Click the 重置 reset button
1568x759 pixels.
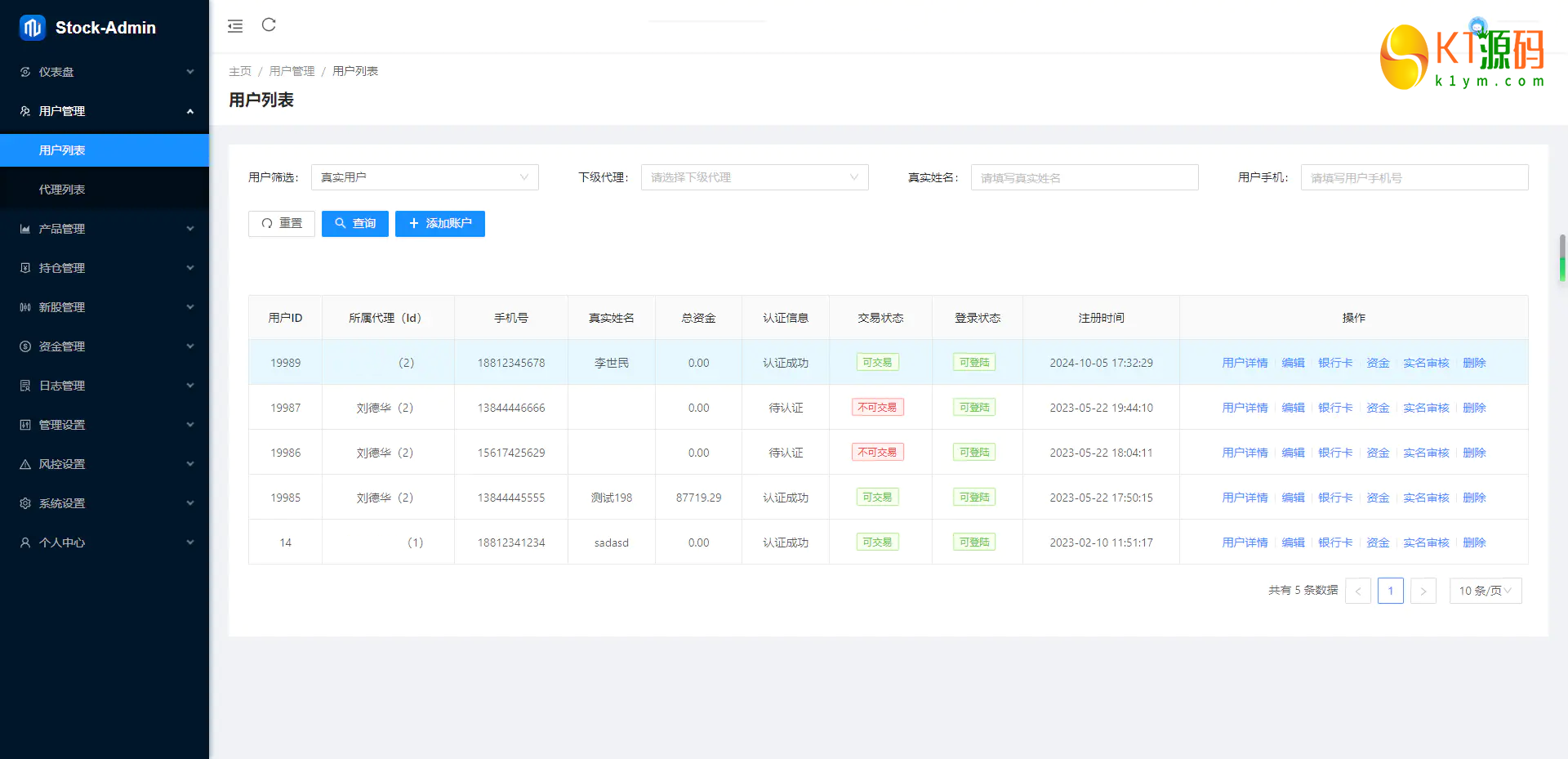pos(282,224)
